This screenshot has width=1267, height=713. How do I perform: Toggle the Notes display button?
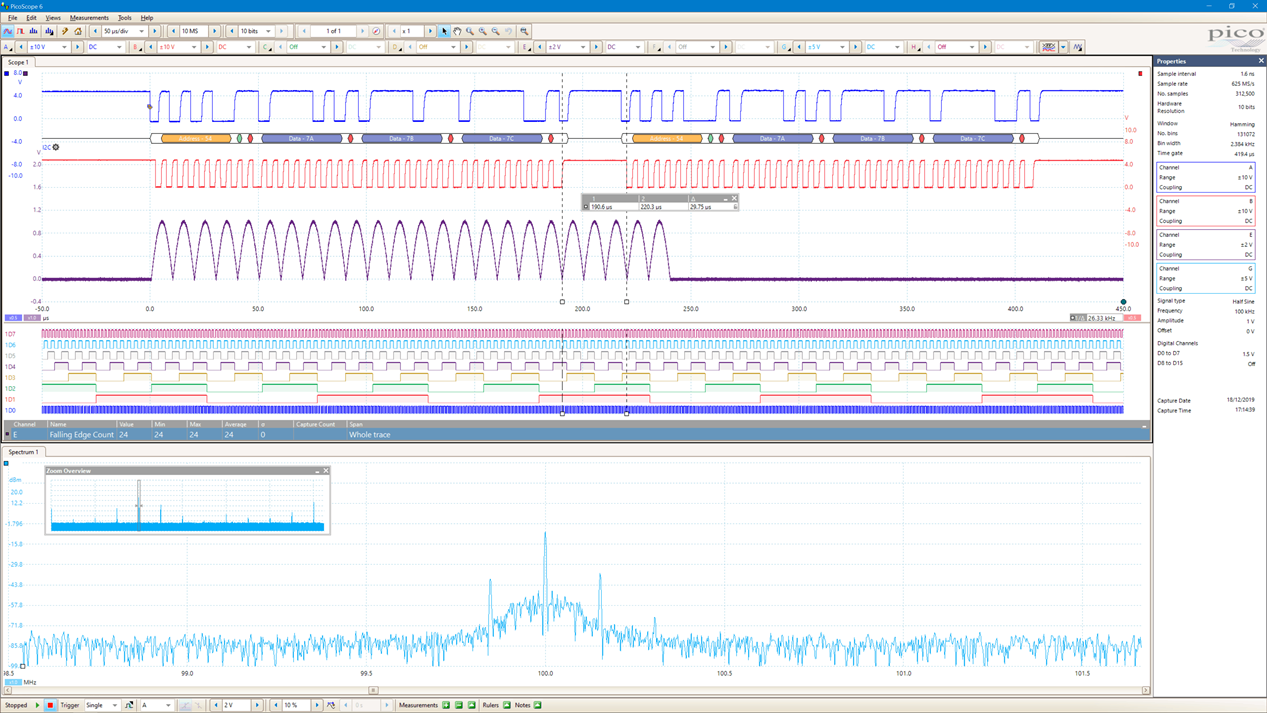pyautogui.click(x=538, y=705)
